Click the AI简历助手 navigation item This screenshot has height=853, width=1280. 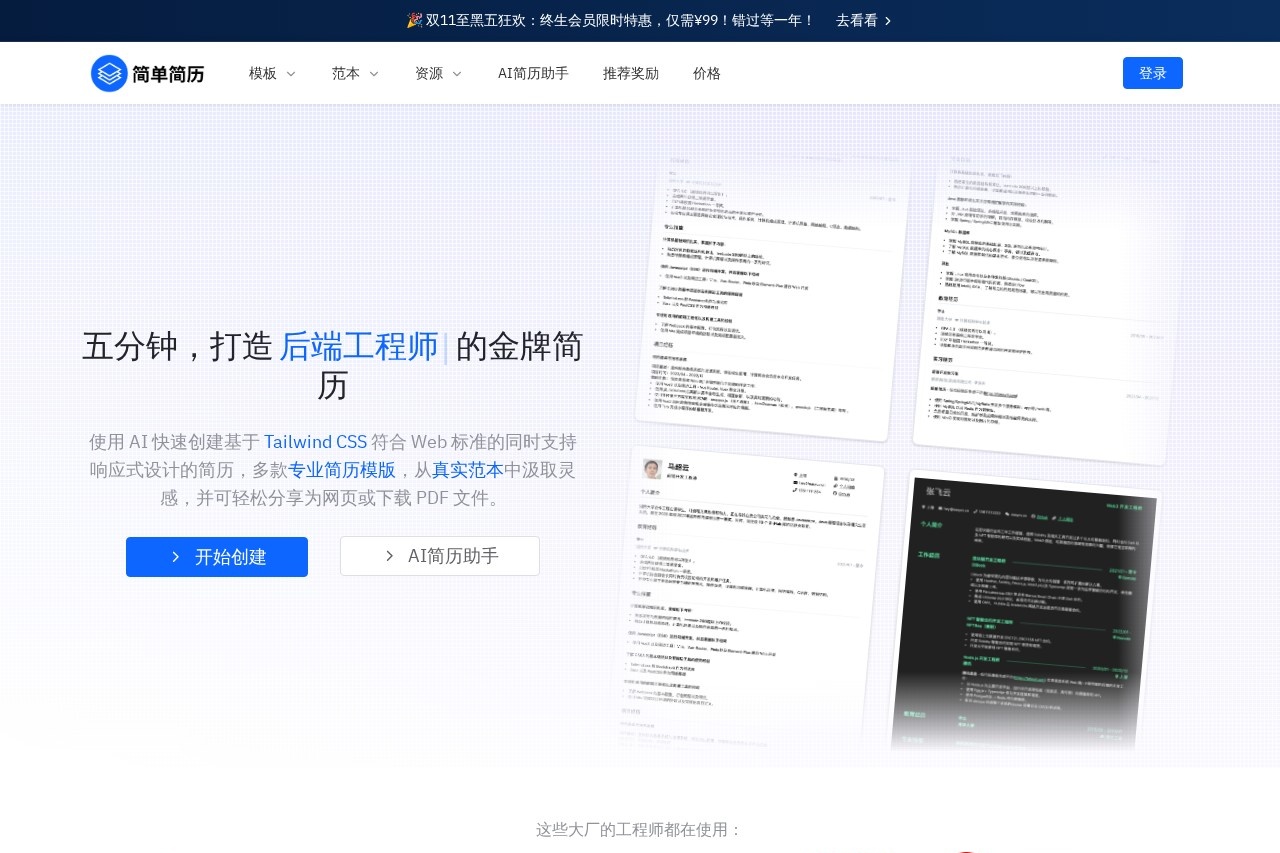point(533,73)
